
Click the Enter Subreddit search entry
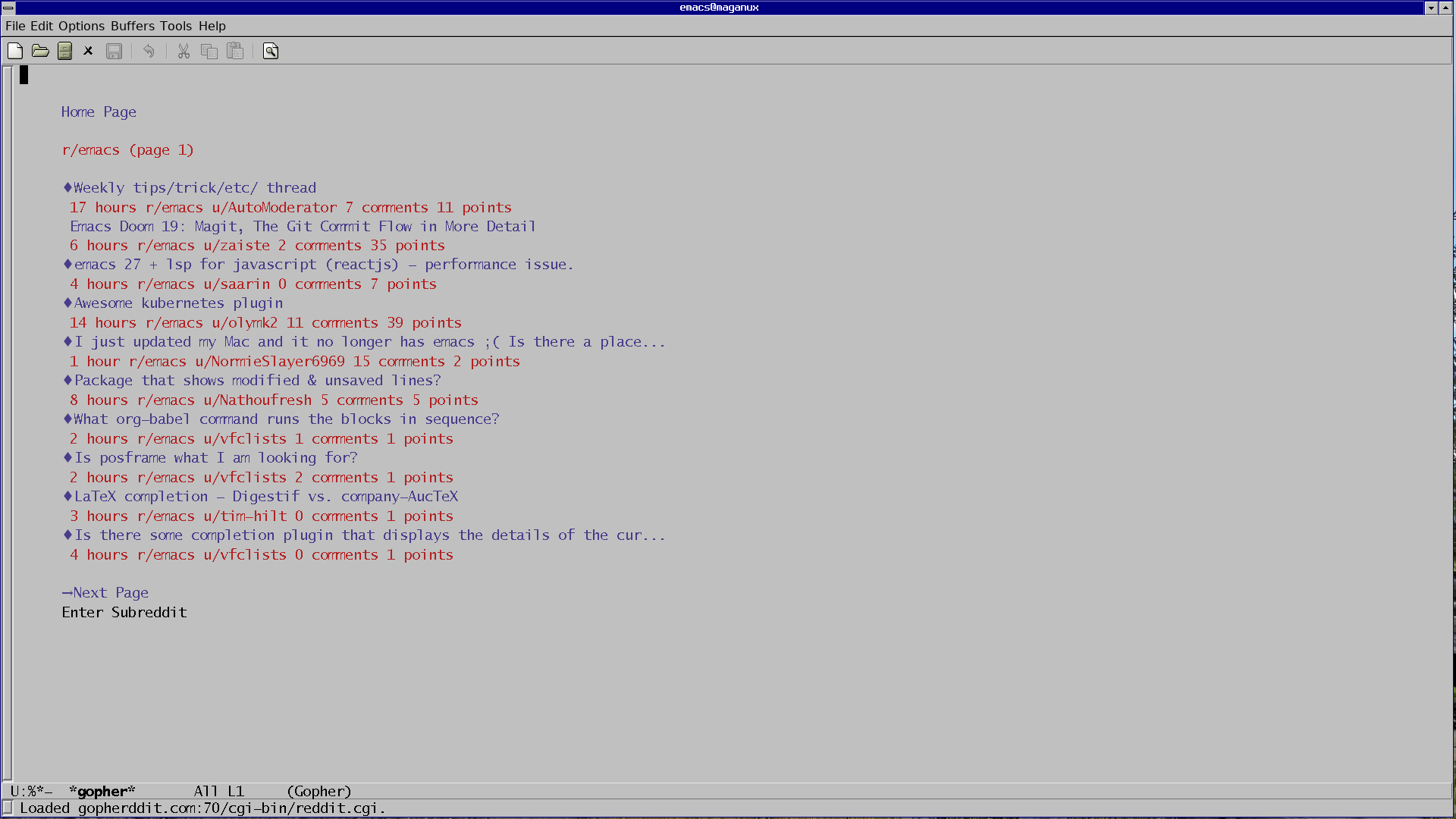tap(124, 613)
